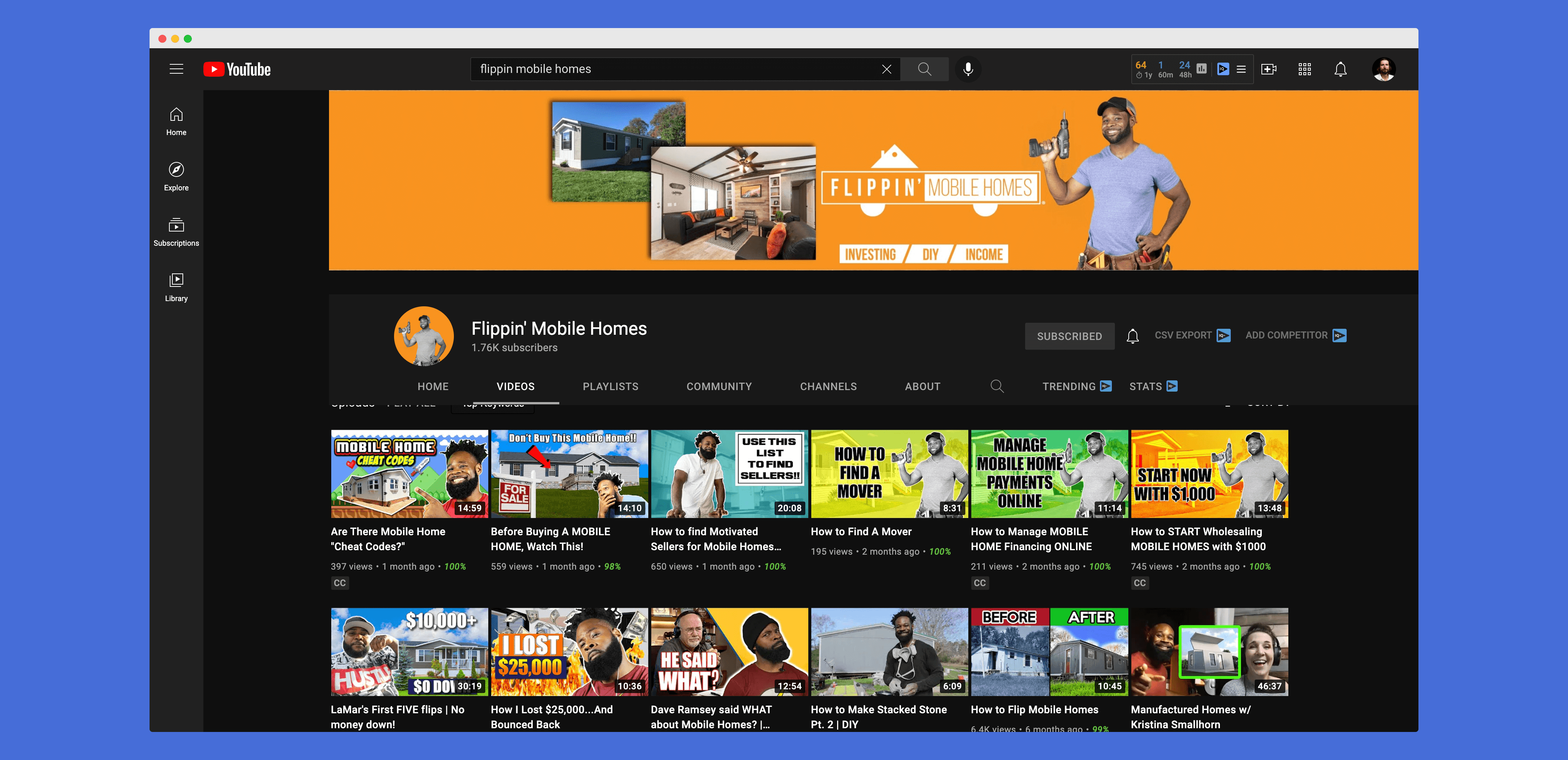Search within the channel using the tab magnifier
This screenshot has width=1568, height=760.
997,386
